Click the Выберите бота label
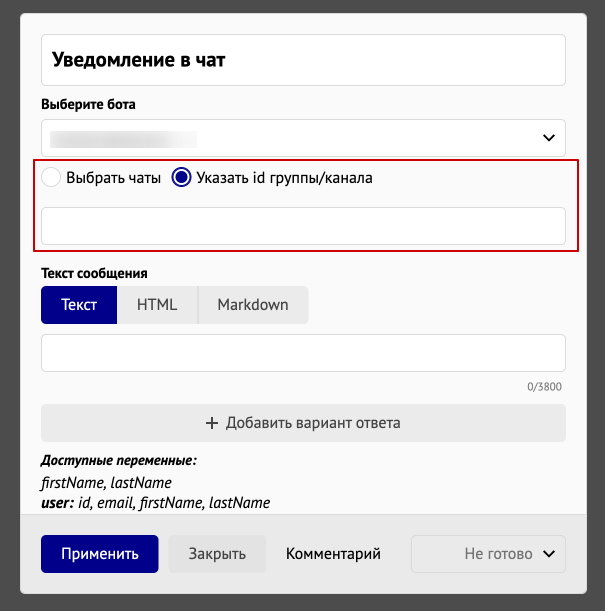This screenshot has width=605, height=611. coord(88,104)
